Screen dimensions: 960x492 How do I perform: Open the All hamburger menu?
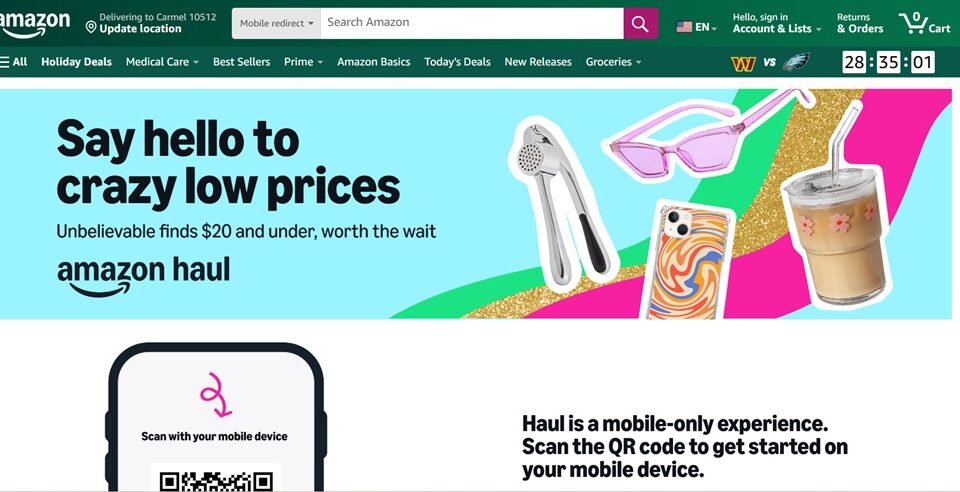(13, 62)
